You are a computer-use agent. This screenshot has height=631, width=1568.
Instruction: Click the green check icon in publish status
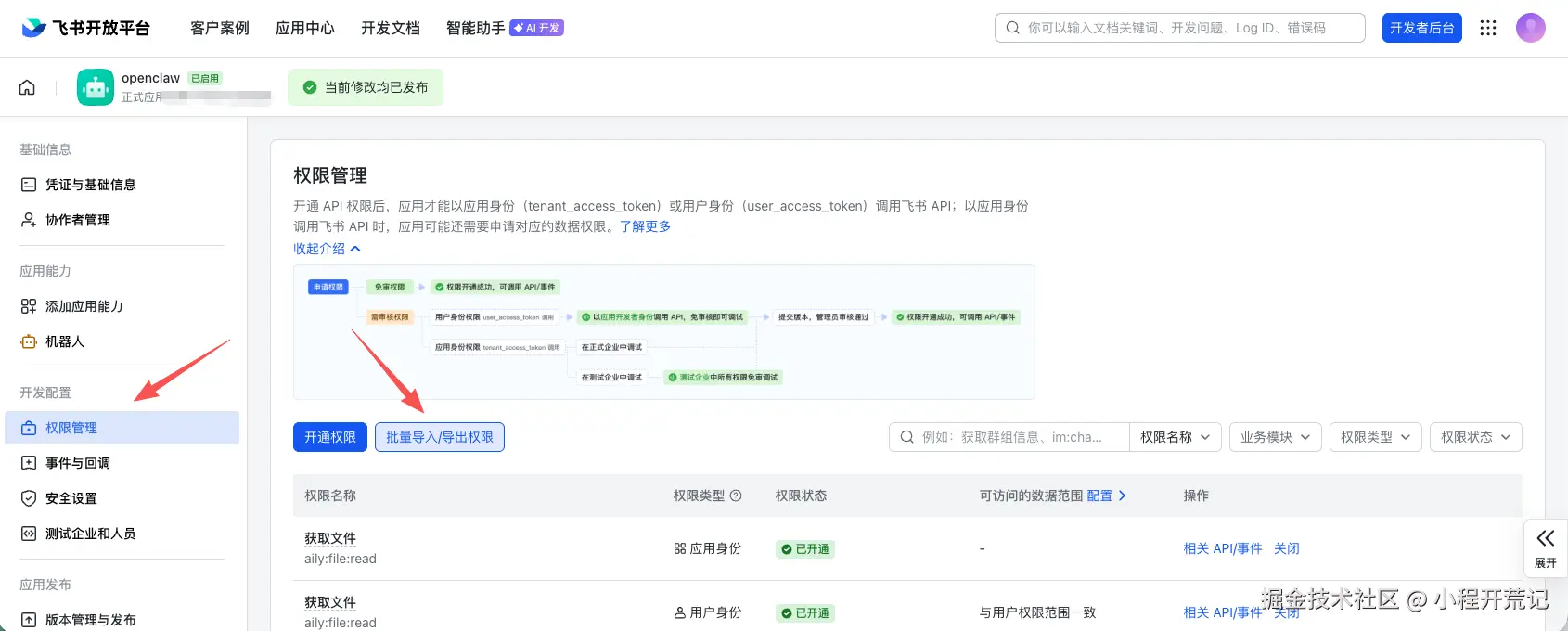pos(310,87)
